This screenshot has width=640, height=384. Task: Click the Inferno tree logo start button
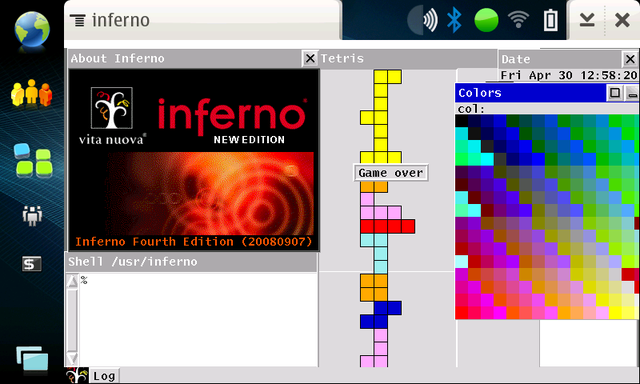tap(77, 375)
